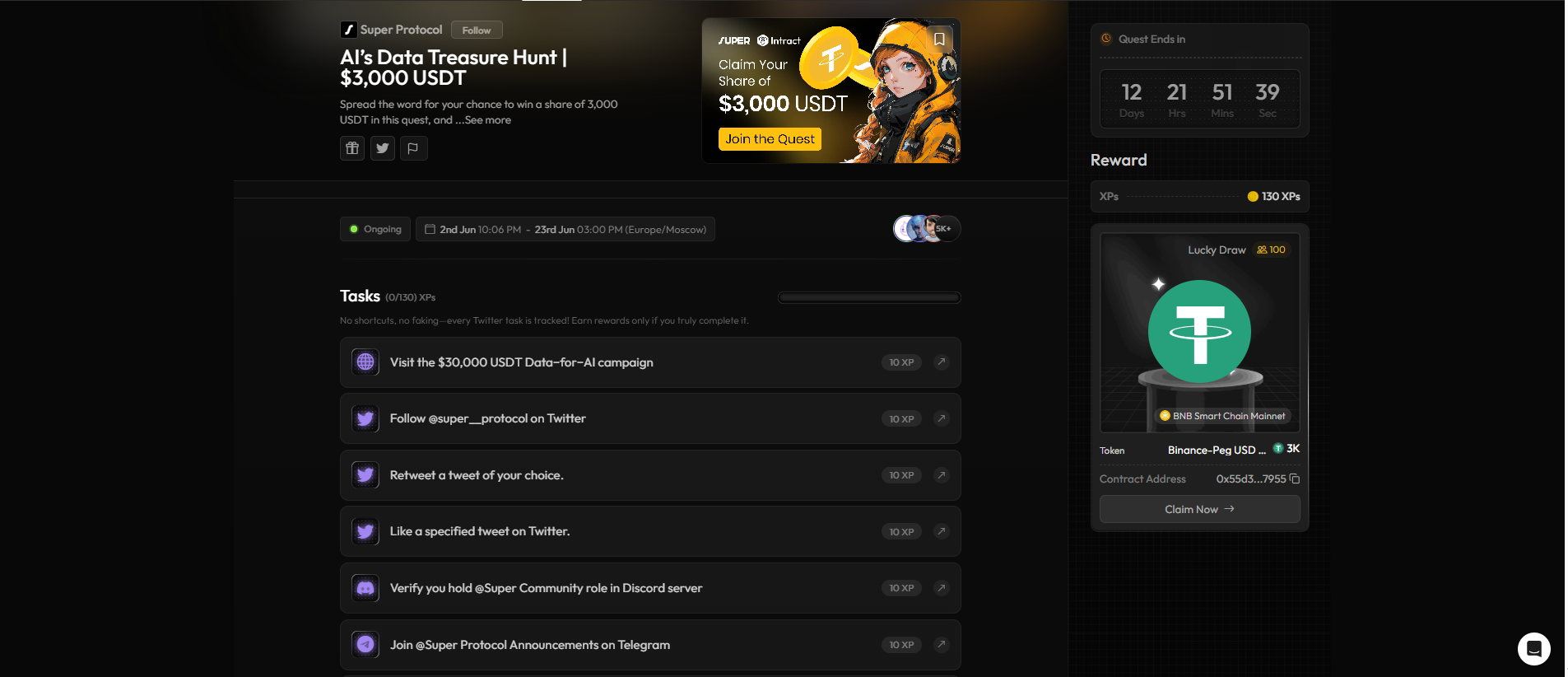
Task: Click the Super Protocol logo icon
Action: tap(348, 30)
